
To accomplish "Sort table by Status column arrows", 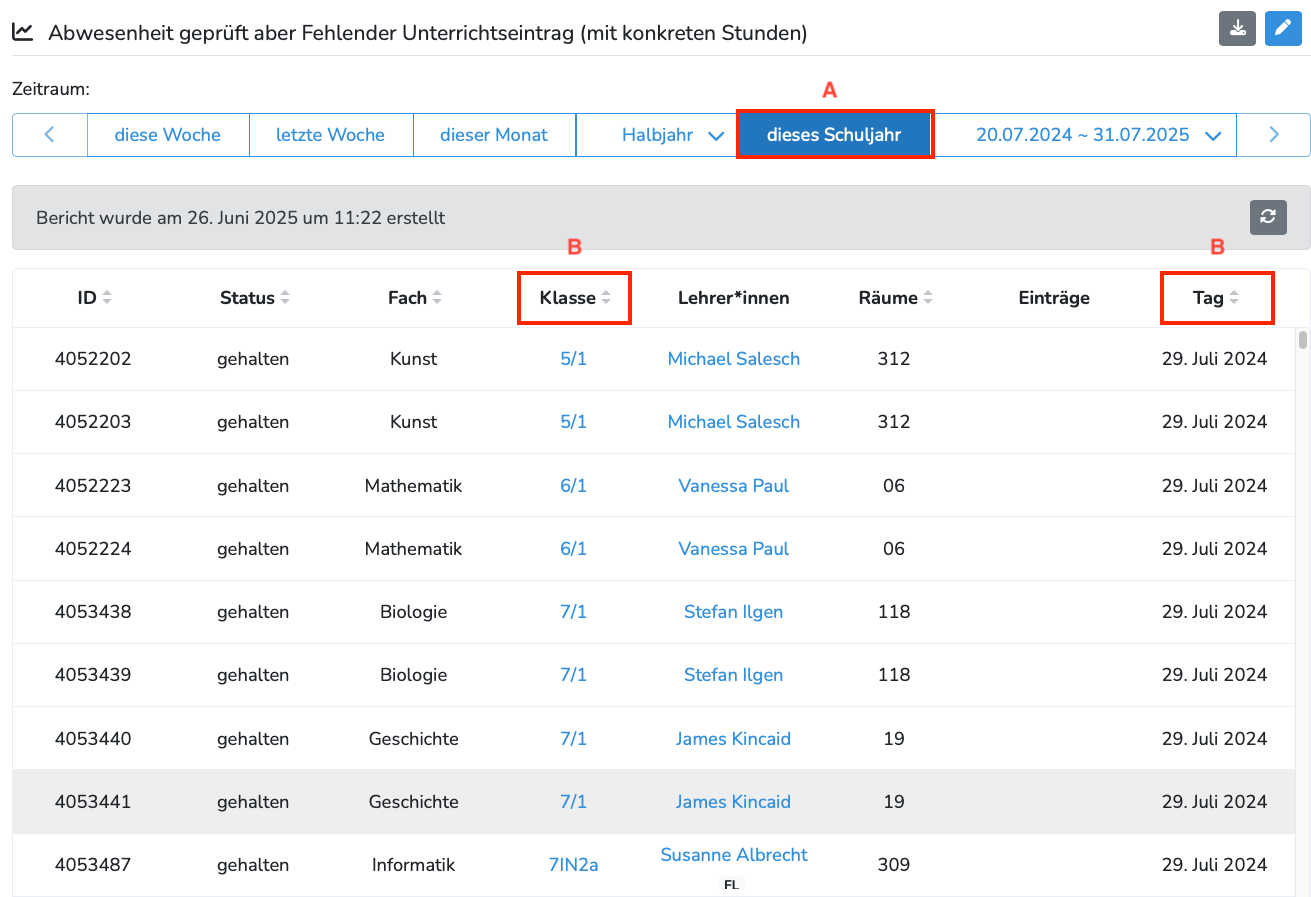I will [x=285, y=298].
